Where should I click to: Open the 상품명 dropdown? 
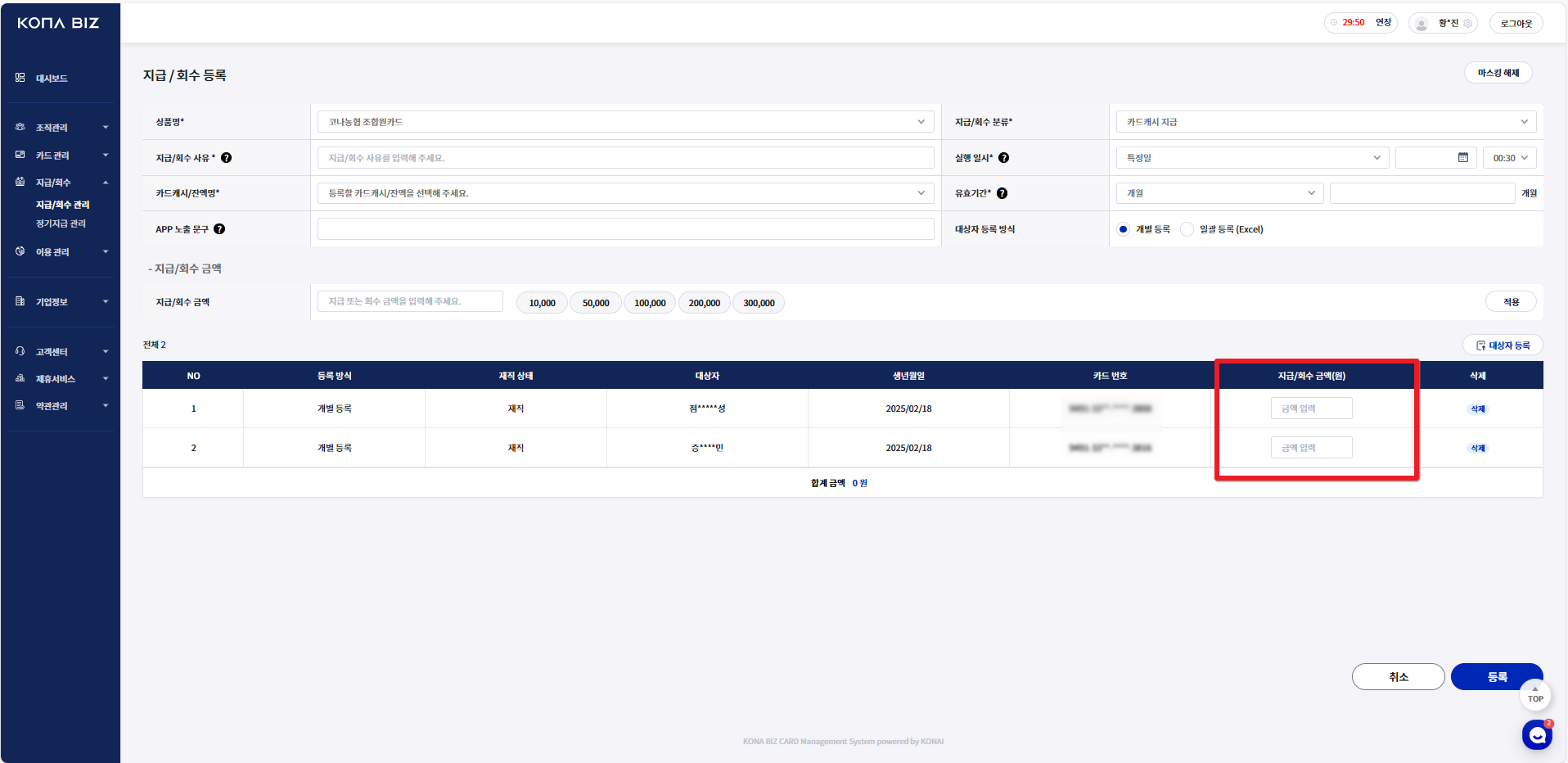[x=626, y=122]
